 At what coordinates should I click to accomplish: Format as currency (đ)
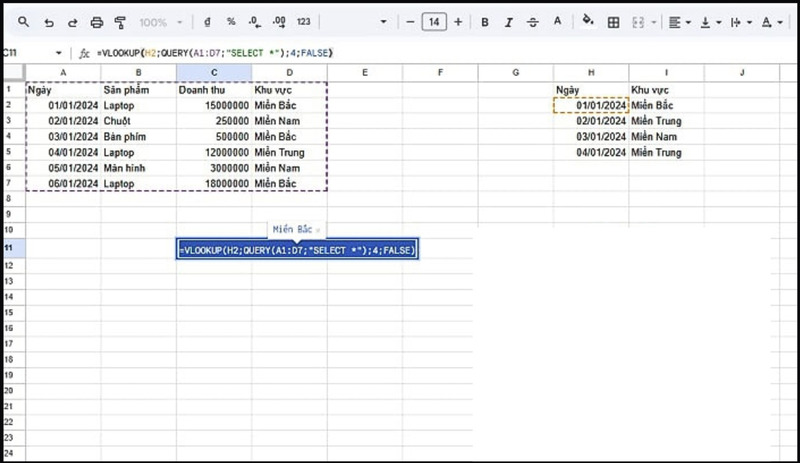(x=207, y=22)
